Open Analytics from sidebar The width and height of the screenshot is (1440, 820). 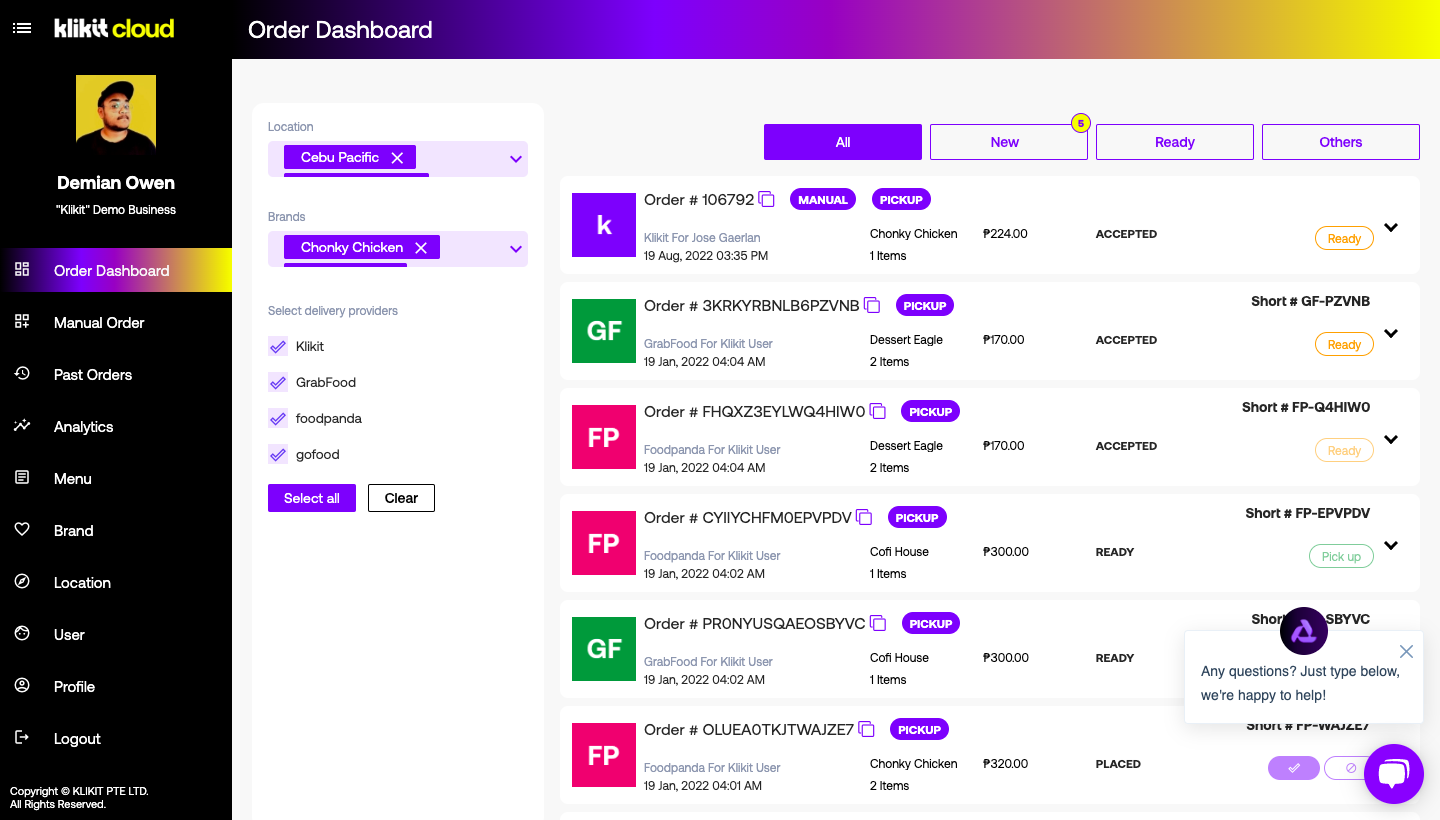(116, 426)
